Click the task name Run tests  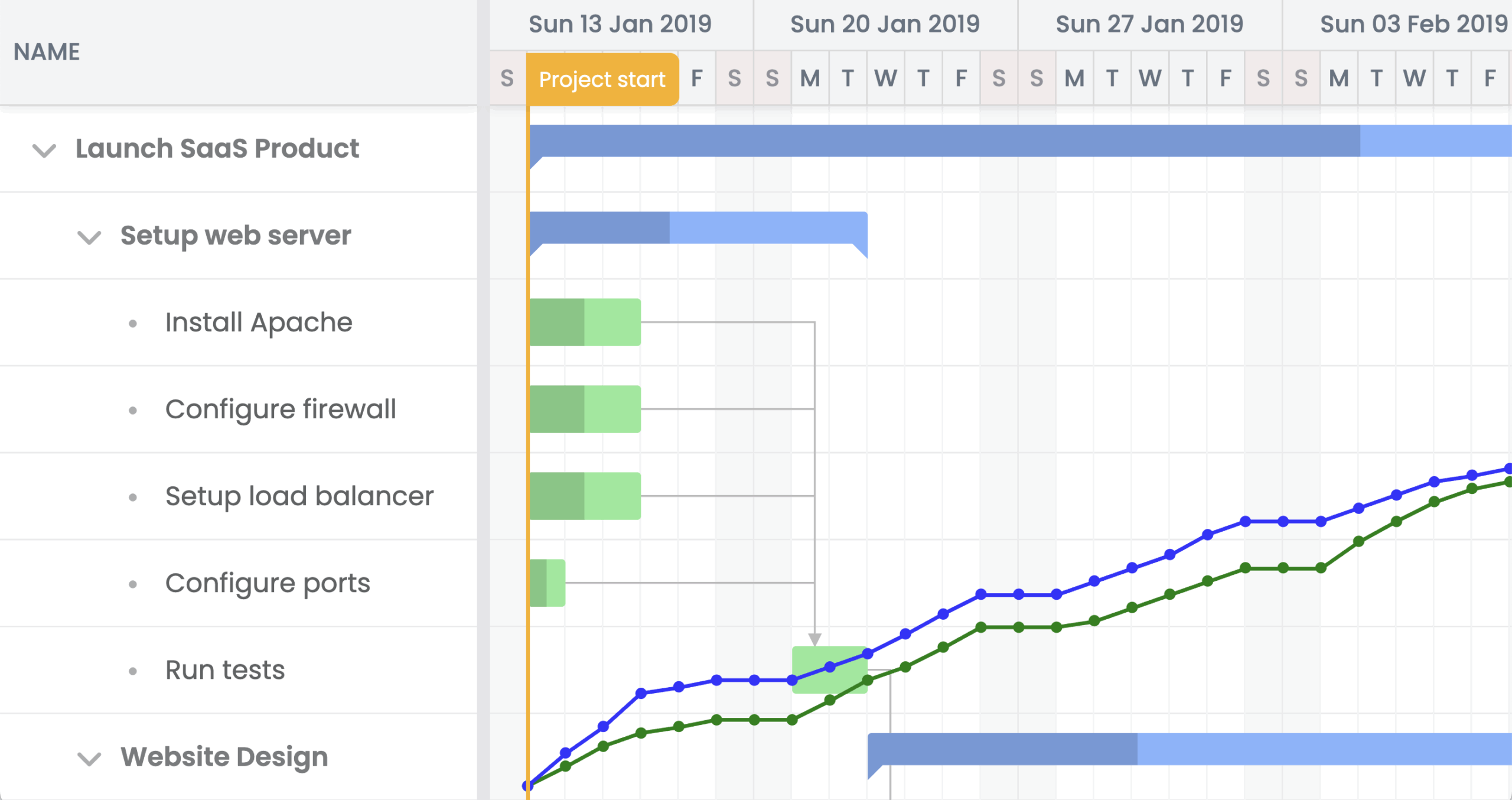point(224,669)
